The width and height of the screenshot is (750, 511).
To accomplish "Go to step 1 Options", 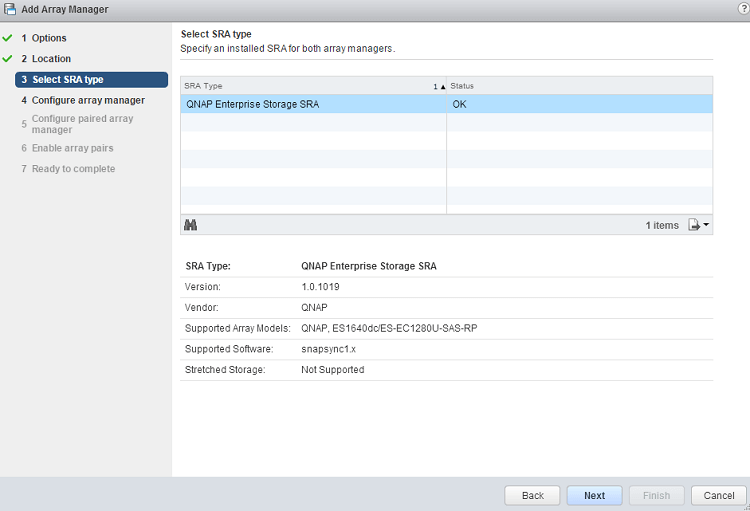I will [x=48, y=38].
